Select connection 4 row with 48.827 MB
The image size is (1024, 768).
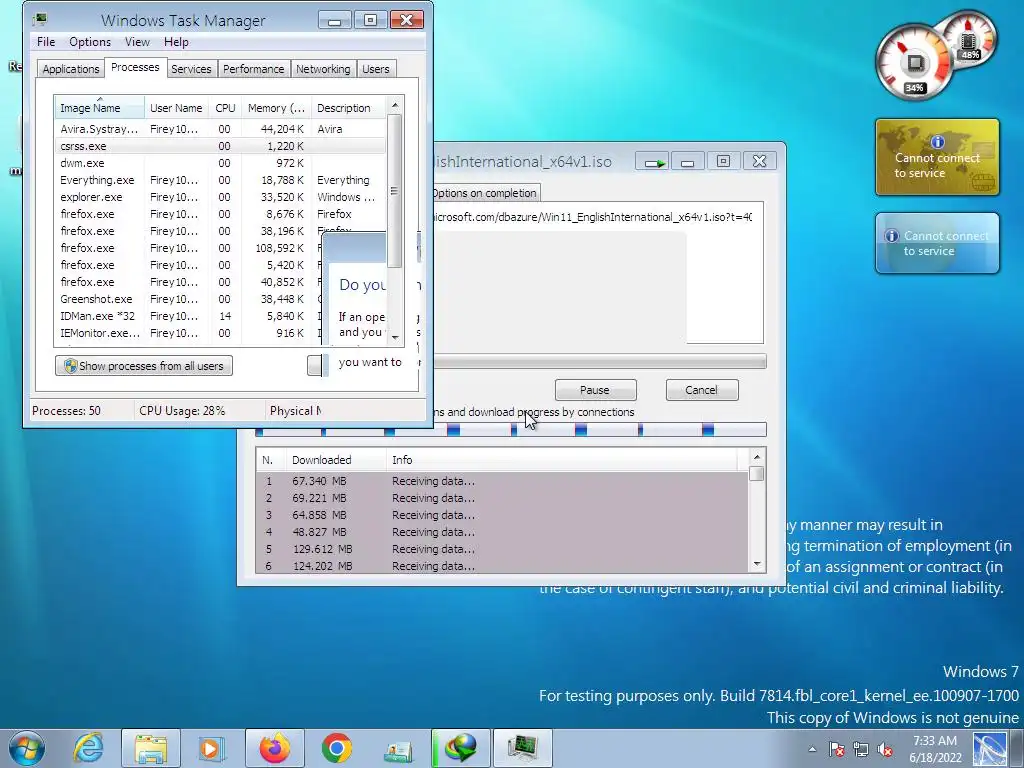(x=502, y=532)
